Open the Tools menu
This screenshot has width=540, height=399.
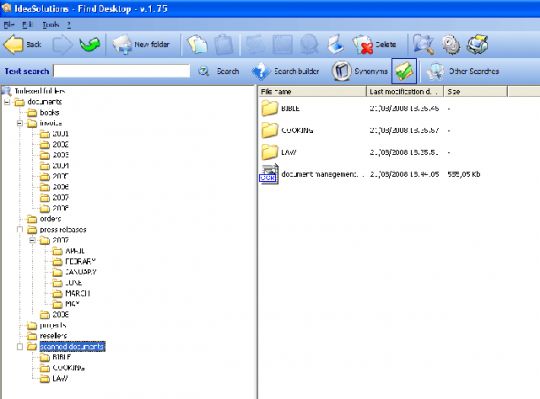(x=51, y=25)
